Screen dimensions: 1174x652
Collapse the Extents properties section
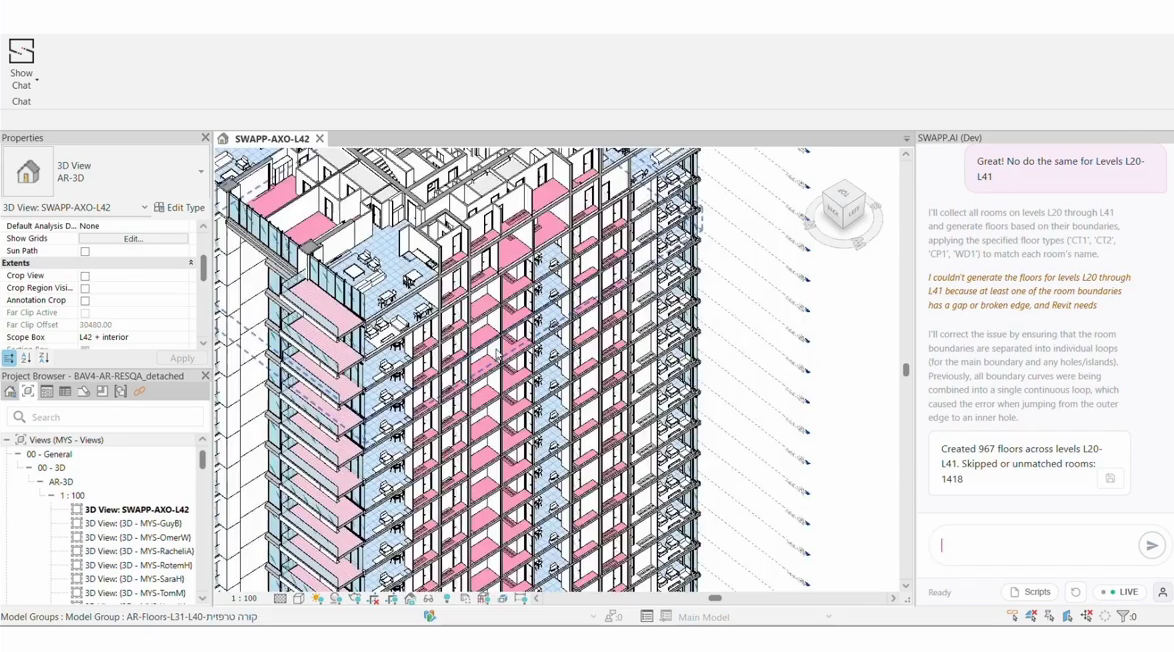[x=190, y=263]
